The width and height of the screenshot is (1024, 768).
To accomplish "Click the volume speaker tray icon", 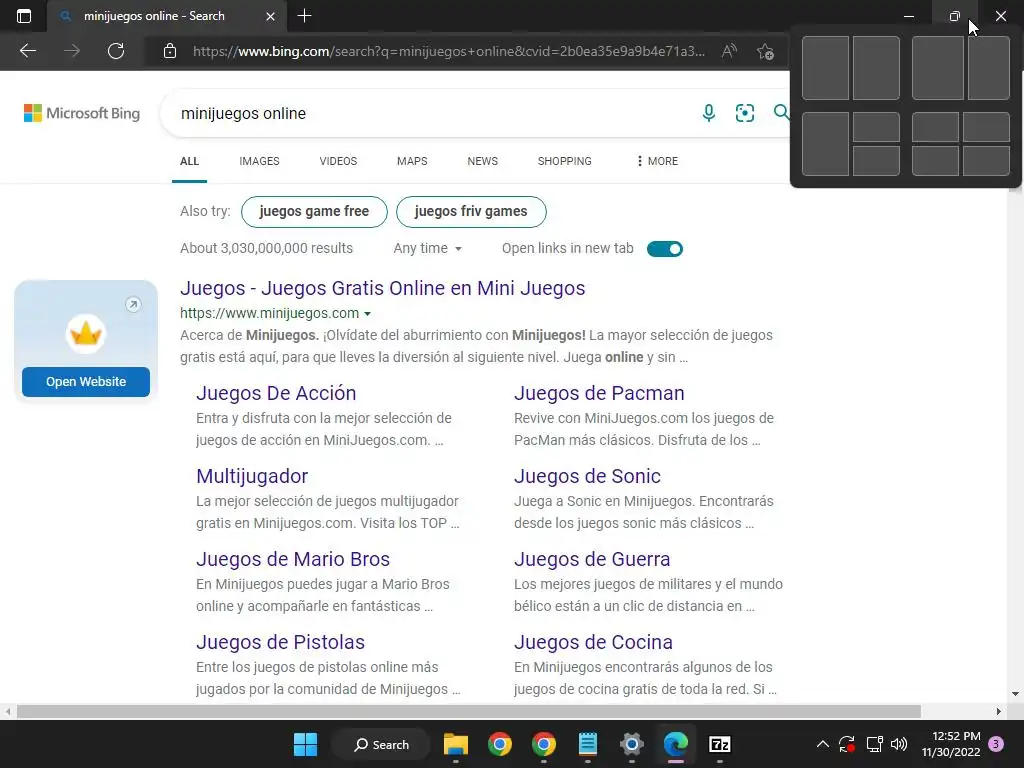I will coord(899,744).
